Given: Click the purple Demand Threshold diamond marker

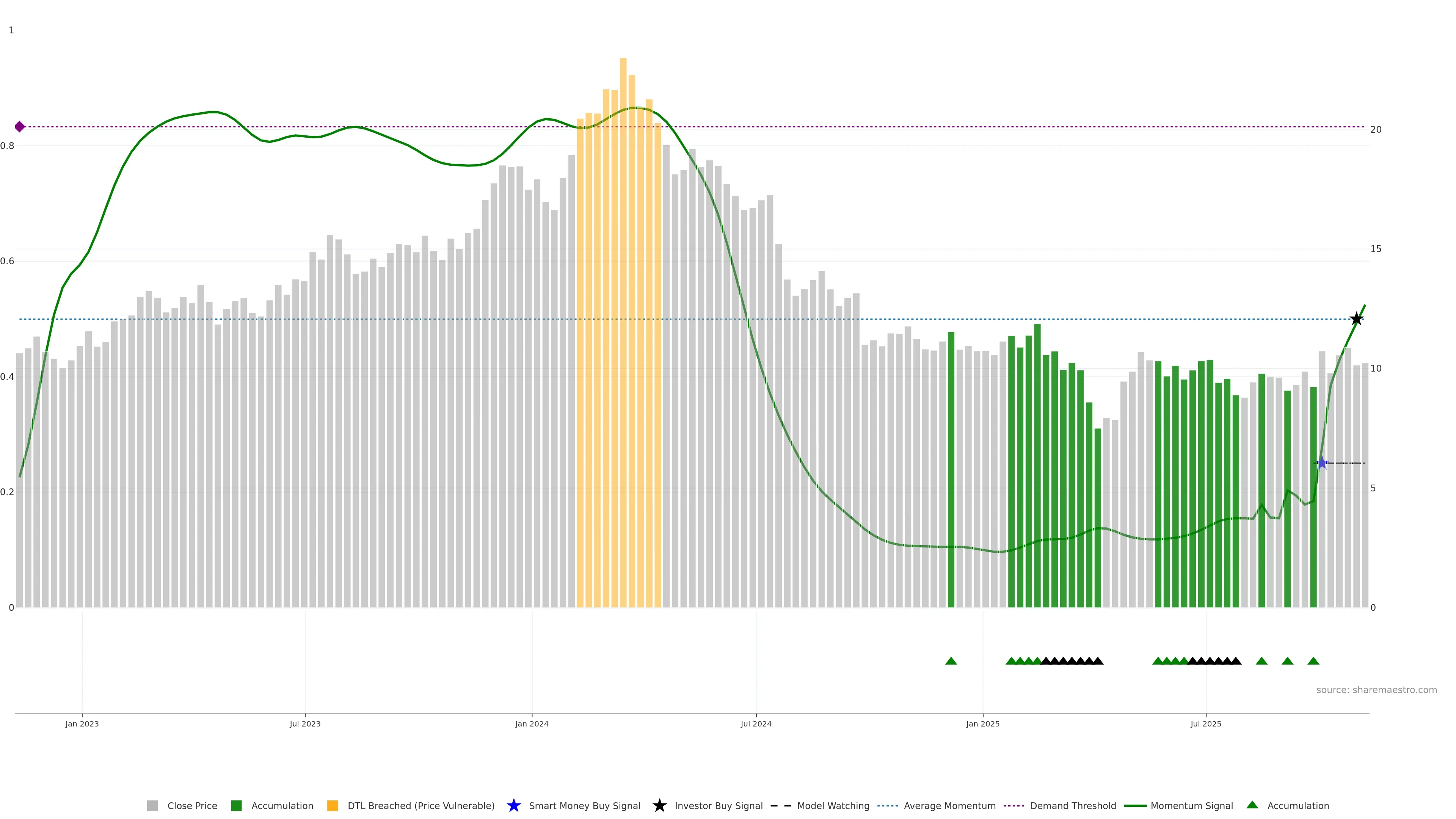Looking at the screenshot, I should tap(20, 127).
